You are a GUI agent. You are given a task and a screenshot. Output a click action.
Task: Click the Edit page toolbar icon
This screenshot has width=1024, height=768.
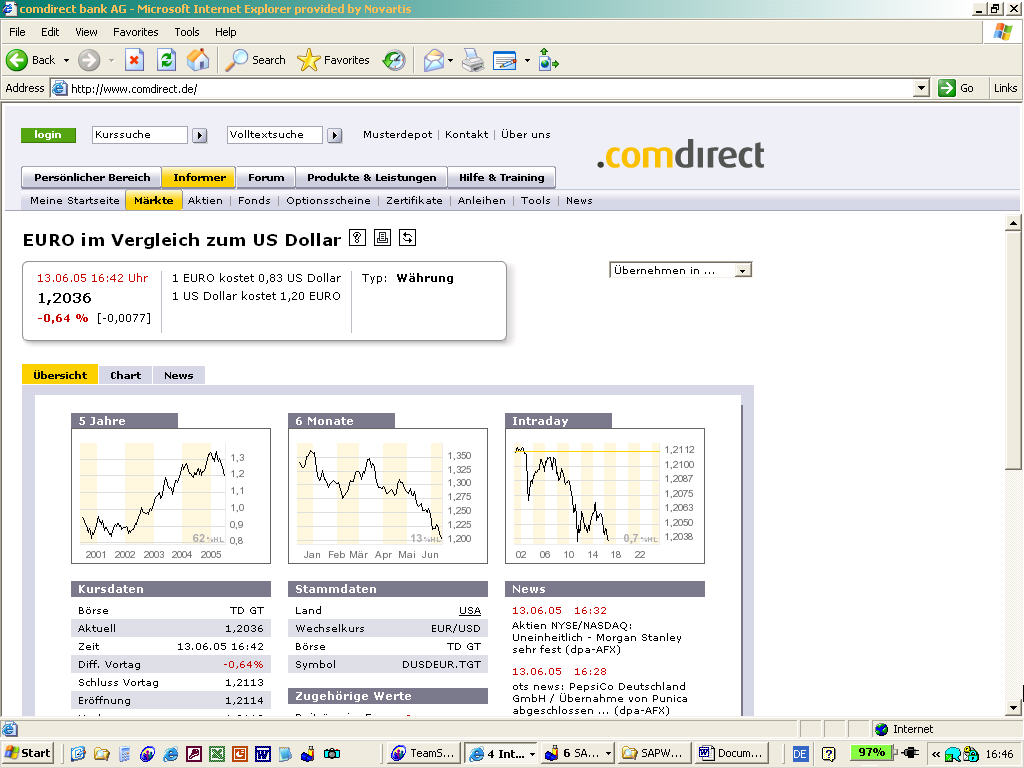click(505, 60)
